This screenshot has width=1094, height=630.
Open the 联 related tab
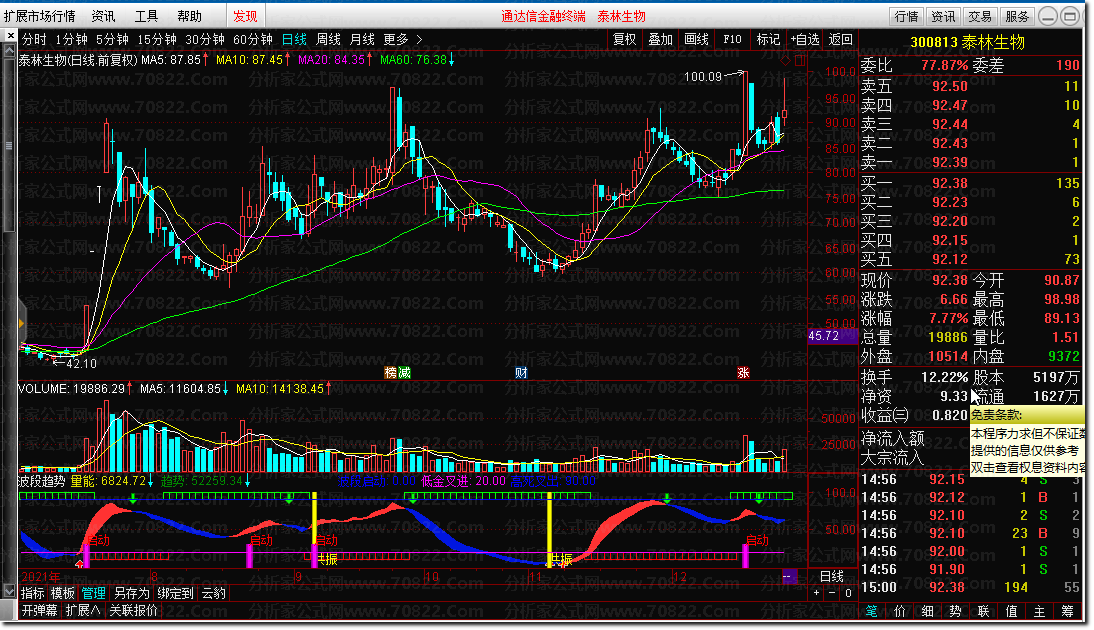click(983, 611)
